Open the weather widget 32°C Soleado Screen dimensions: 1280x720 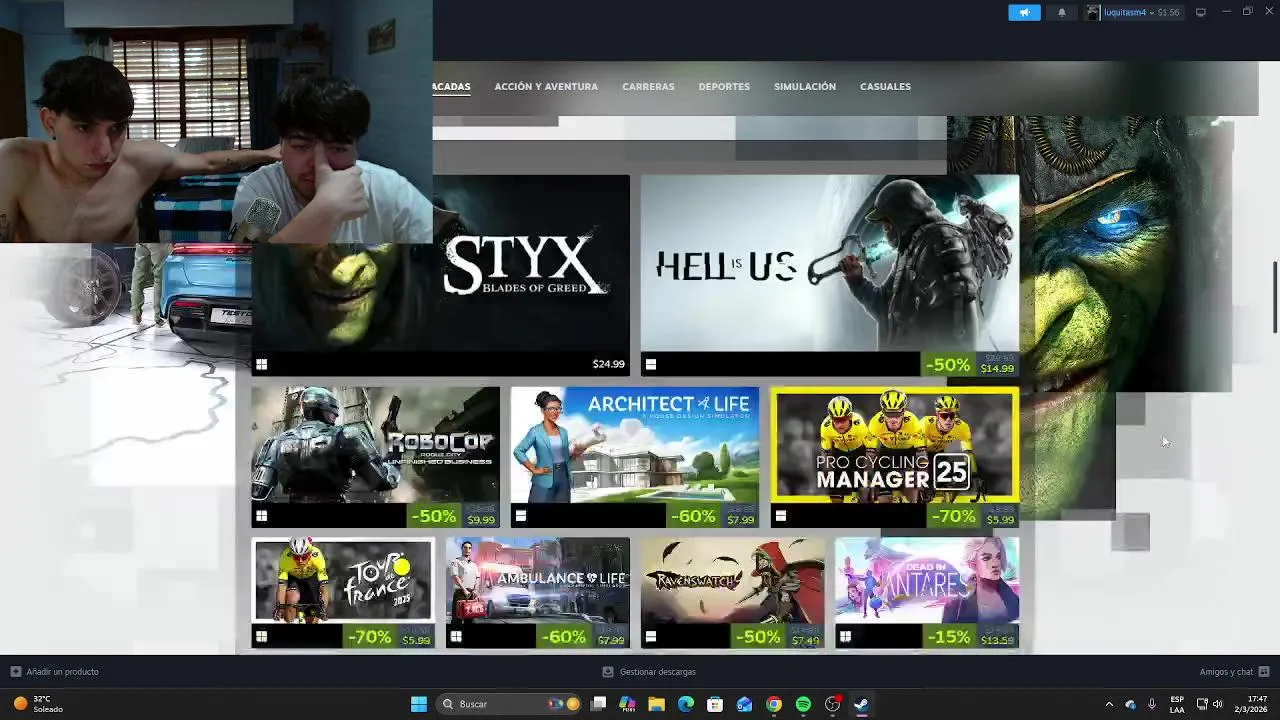coord(38,704)
